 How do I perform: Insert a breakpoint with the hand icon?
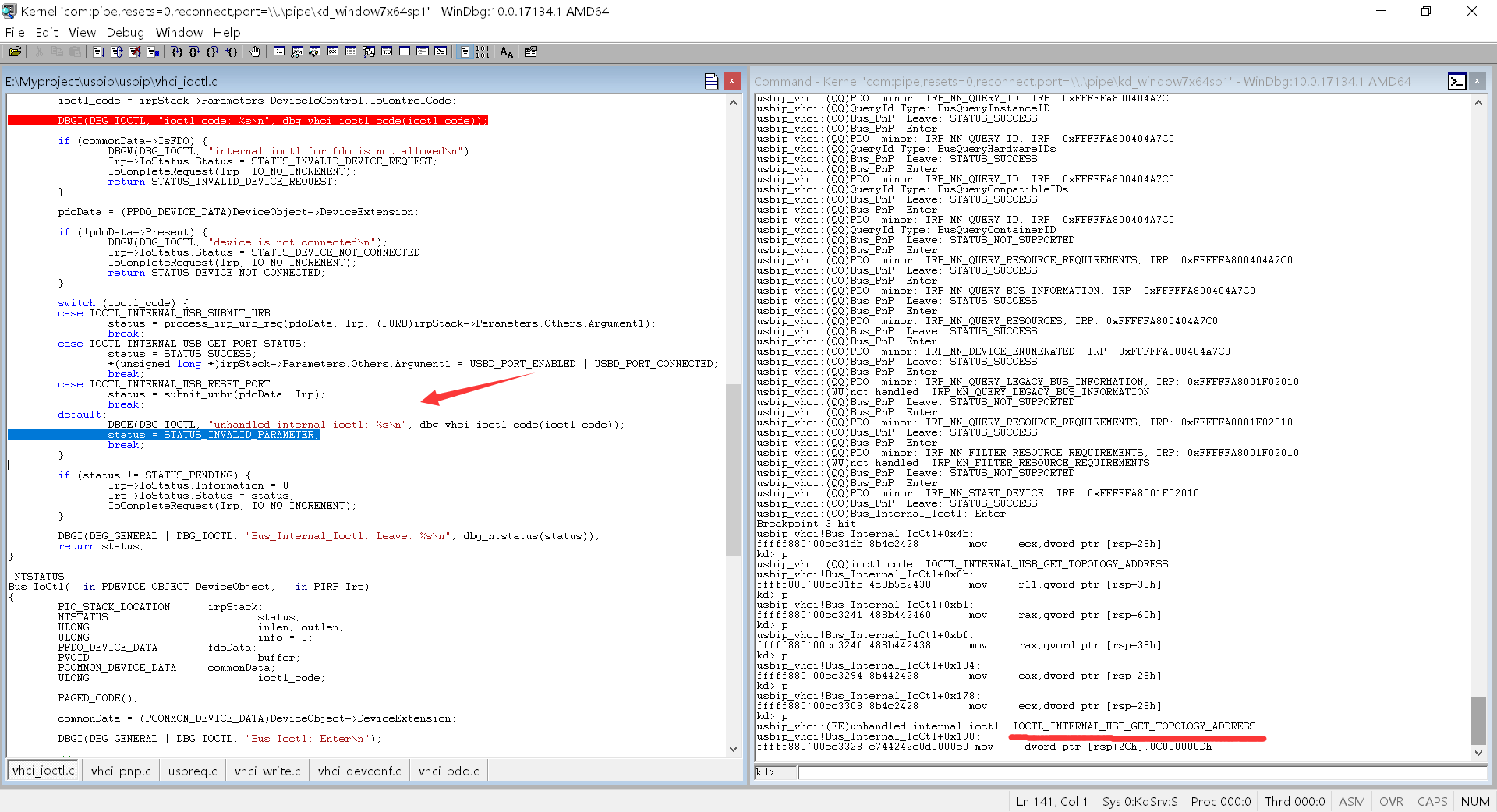pyautogui.click(x=255, y=51)
